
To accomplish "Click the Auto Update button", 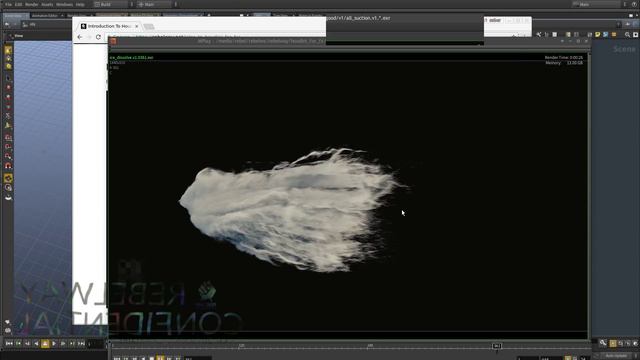I will coord(616,356).
